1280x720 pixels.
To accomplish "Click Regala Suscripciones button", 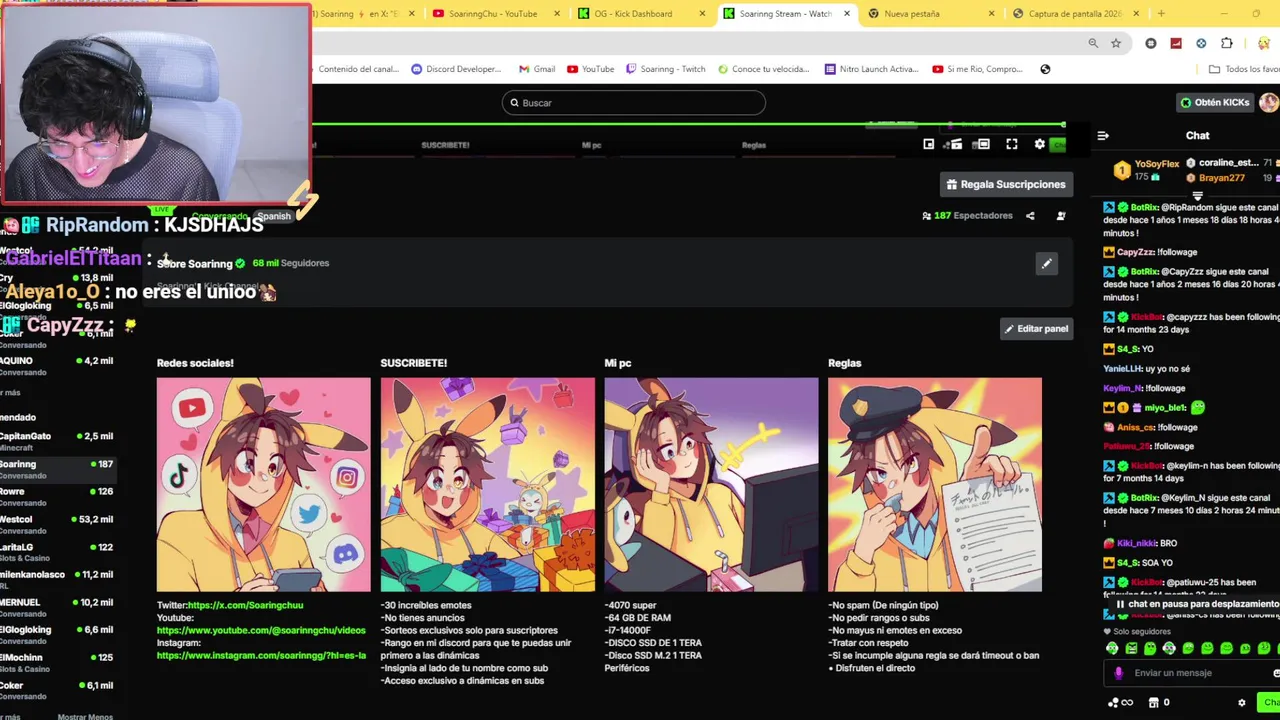I will [1005, 184].
